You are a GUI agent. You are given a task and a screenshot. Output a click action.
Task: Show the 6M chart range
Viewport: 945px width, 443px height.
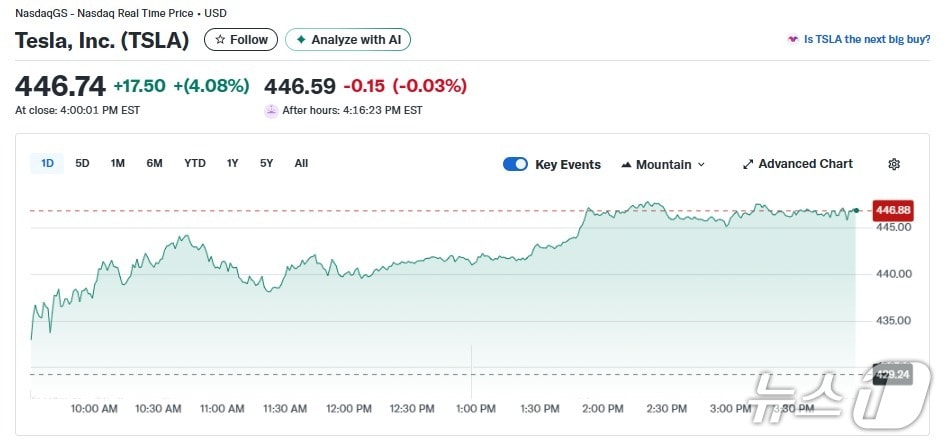pyautogui.click(x=154, y=163)
